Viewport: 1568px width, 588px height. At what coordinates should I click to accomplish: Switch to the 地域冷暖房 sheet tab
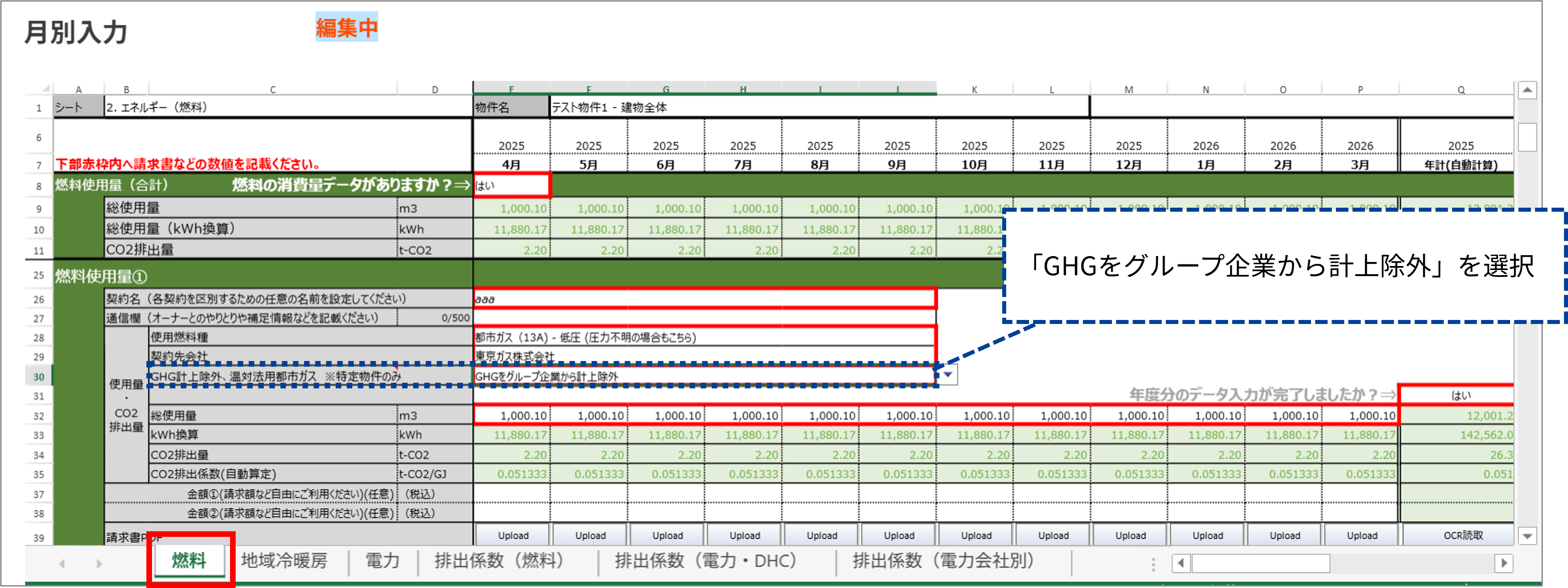(284, 561)
